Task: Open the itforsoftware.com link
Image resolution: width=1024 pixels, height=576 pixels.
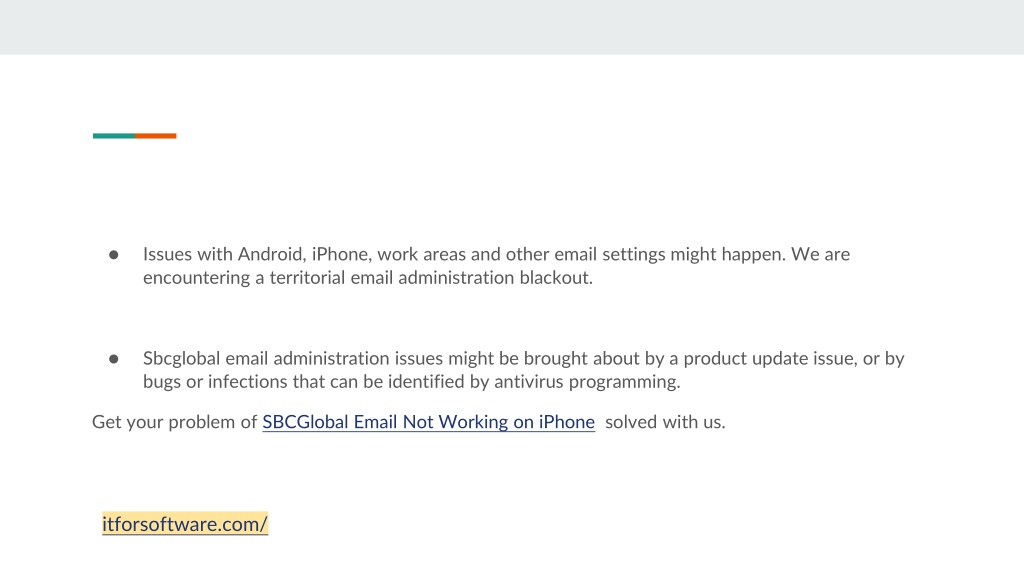Action: [185, 524]
